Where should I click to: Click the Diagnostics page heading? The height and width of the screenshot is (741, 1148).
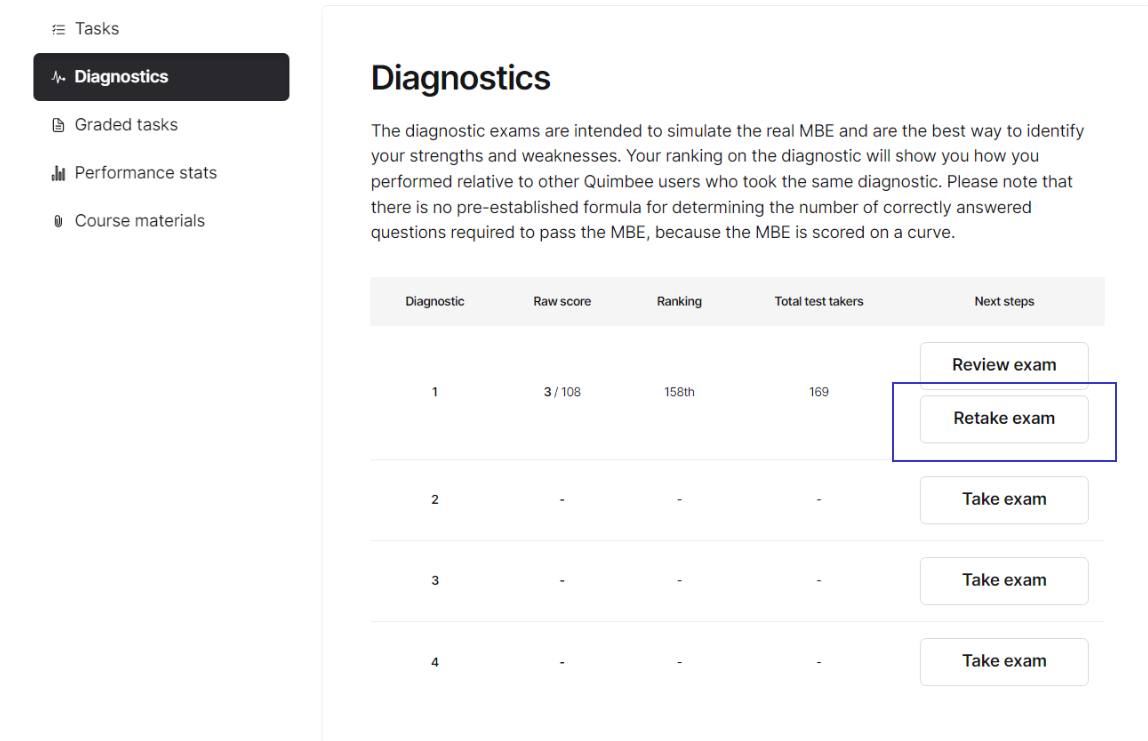pos(461,78)
